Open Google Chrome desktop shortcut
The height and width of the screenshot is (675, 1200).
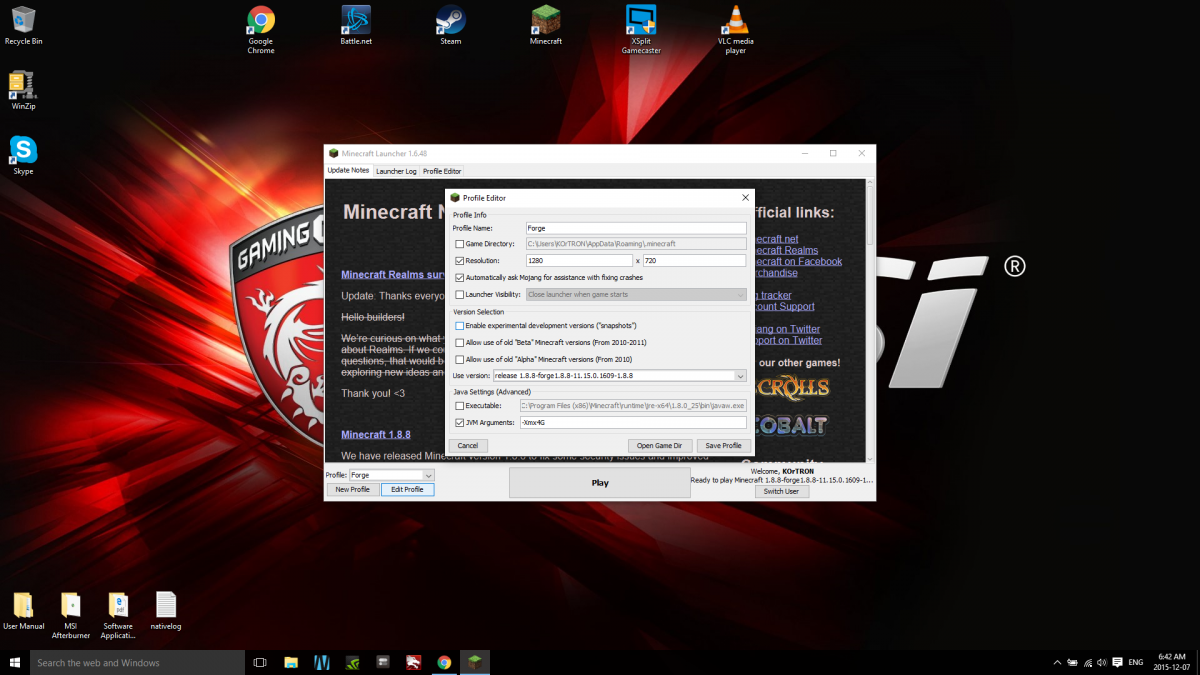point(261,30)
